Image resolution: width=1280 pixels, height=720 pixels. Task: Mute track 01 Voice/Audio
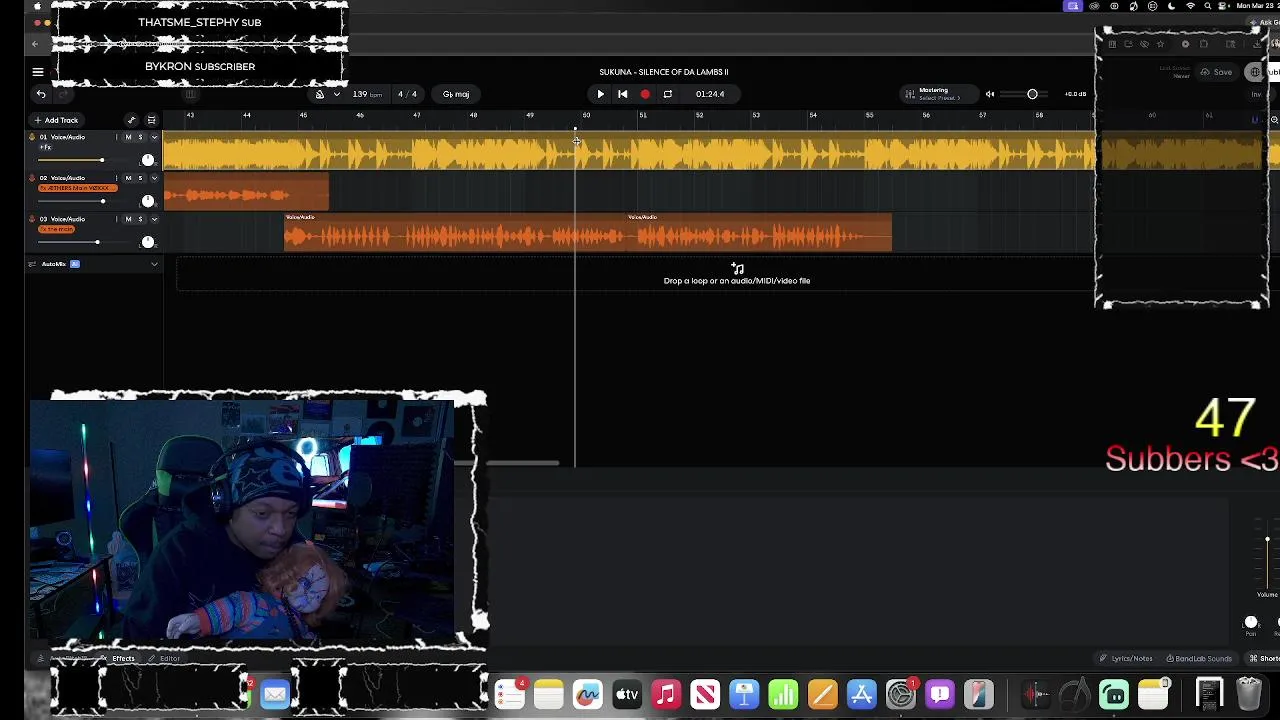point(128,137)
